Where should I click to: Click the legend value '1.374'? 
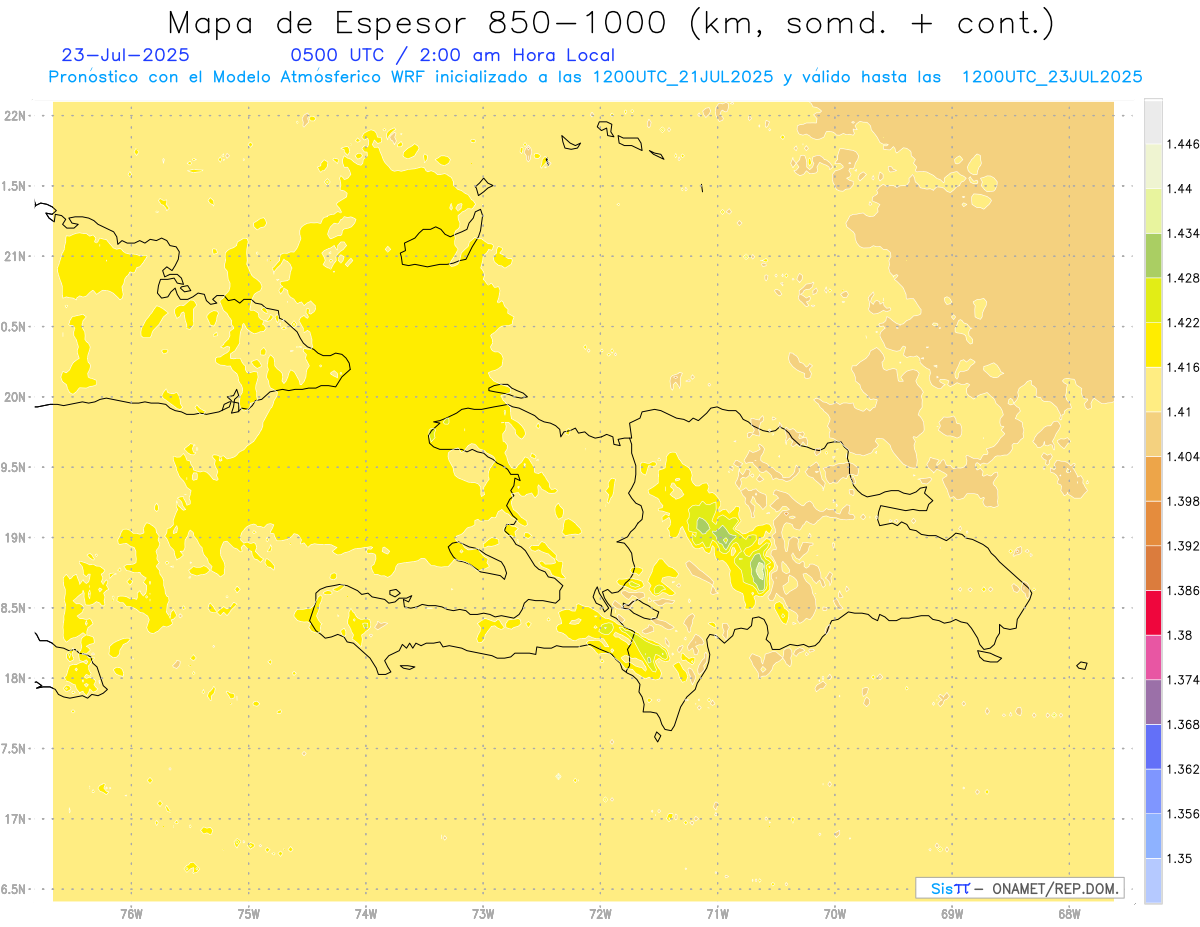pos(1183,679)
